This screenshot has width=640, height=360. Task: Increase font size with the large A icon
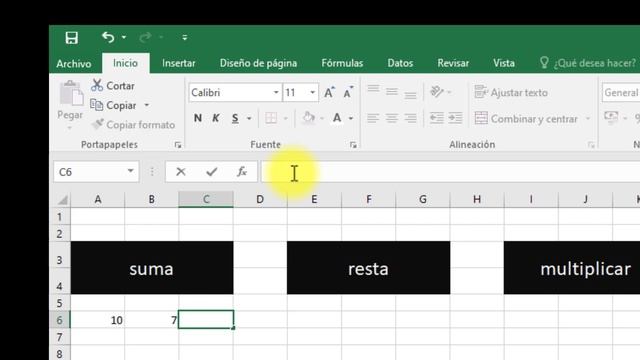[x=329, y=93]
